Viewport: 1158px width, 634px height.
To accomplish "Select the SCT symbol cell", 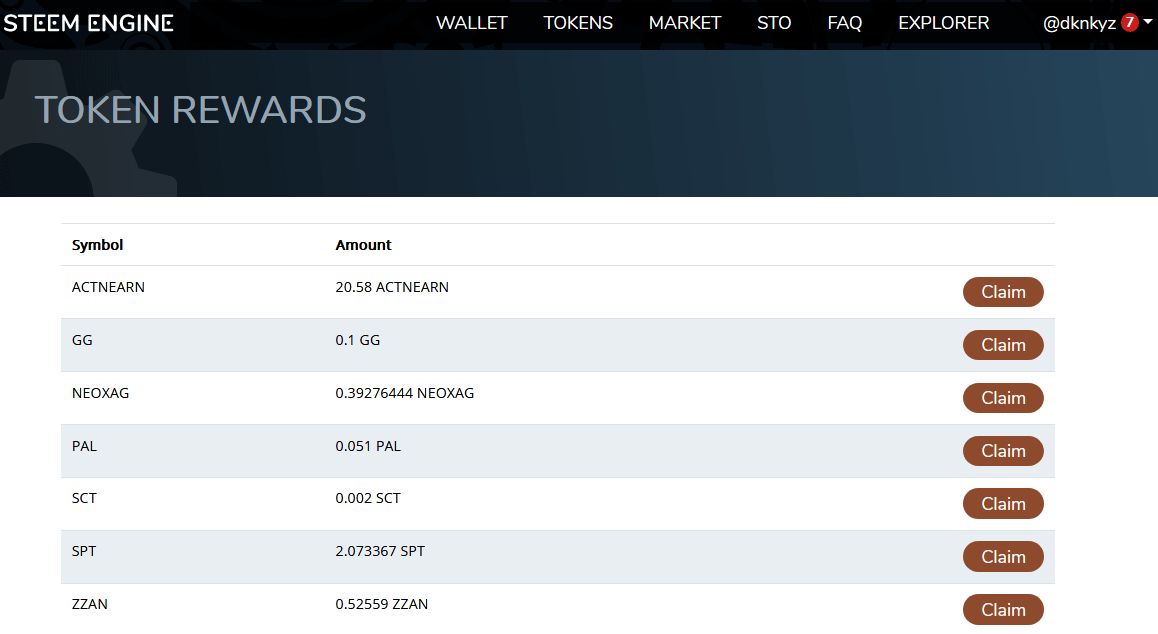I will click(84, 498).
